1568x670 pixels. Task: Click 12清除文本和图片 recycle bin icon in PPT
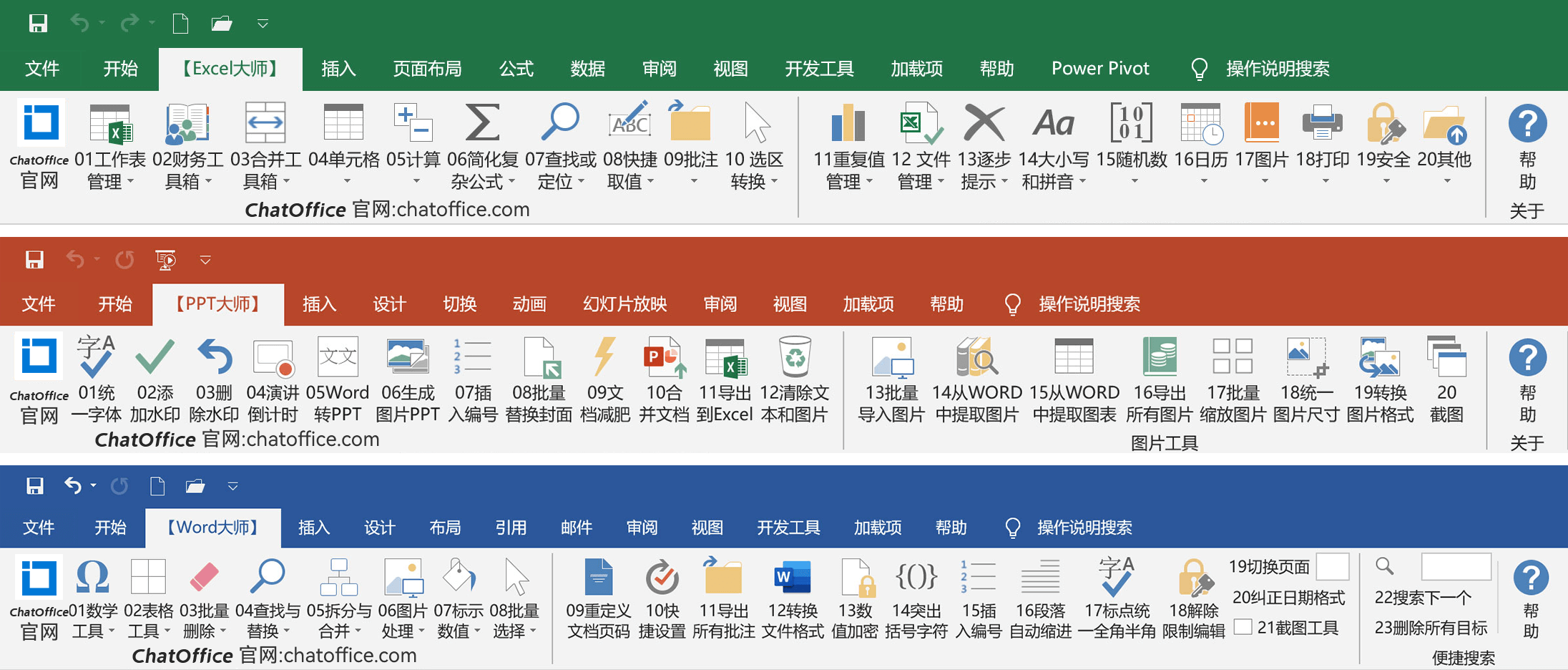pos(795,356)
